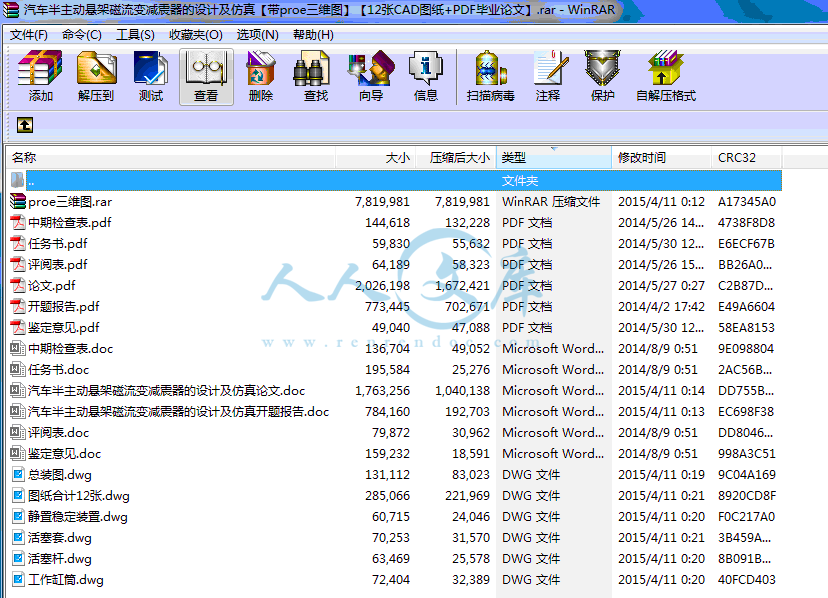This screenshot has height=598, width=828.
Task: Open the Commands (命令) menu
Action: click(x=82, y=35)
